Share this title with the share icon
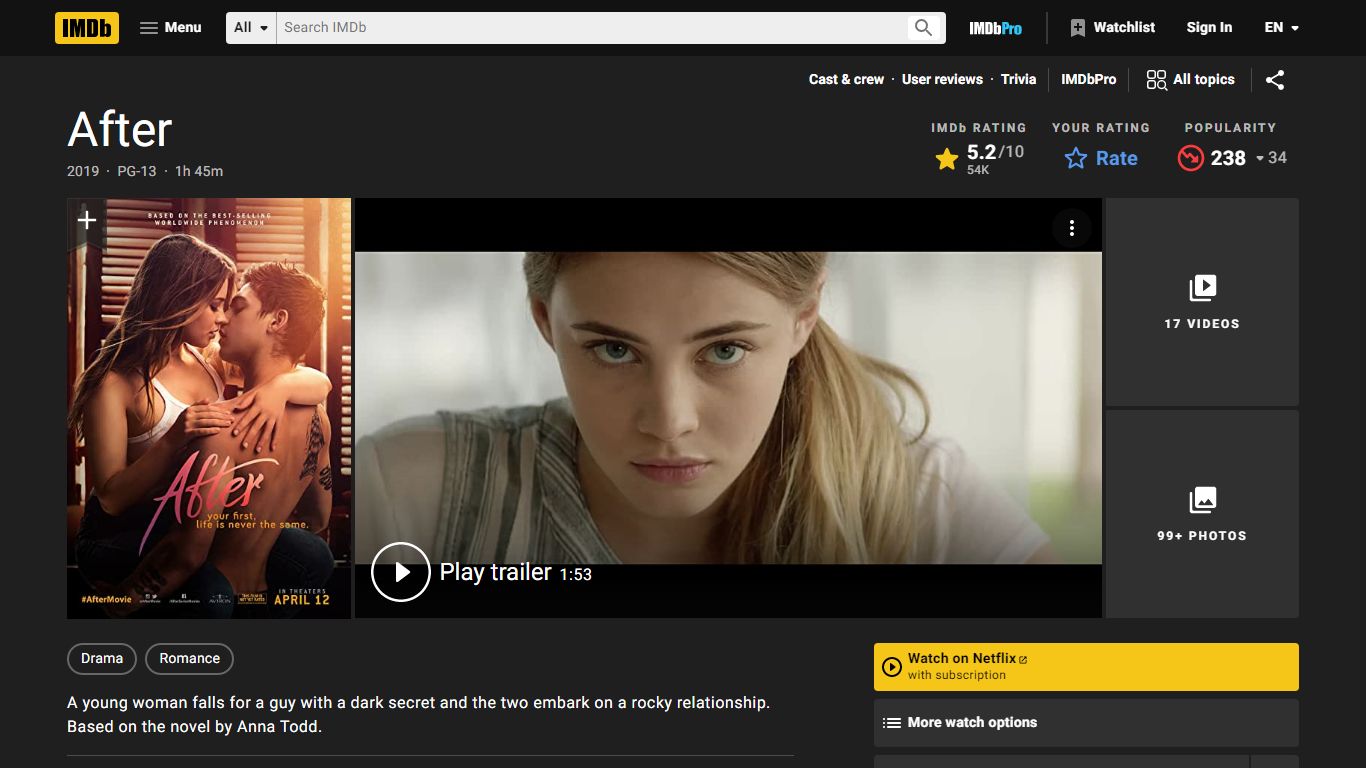Image resolution: width=1366 pixels, height=768 pixels. (x=1275, y=80)
